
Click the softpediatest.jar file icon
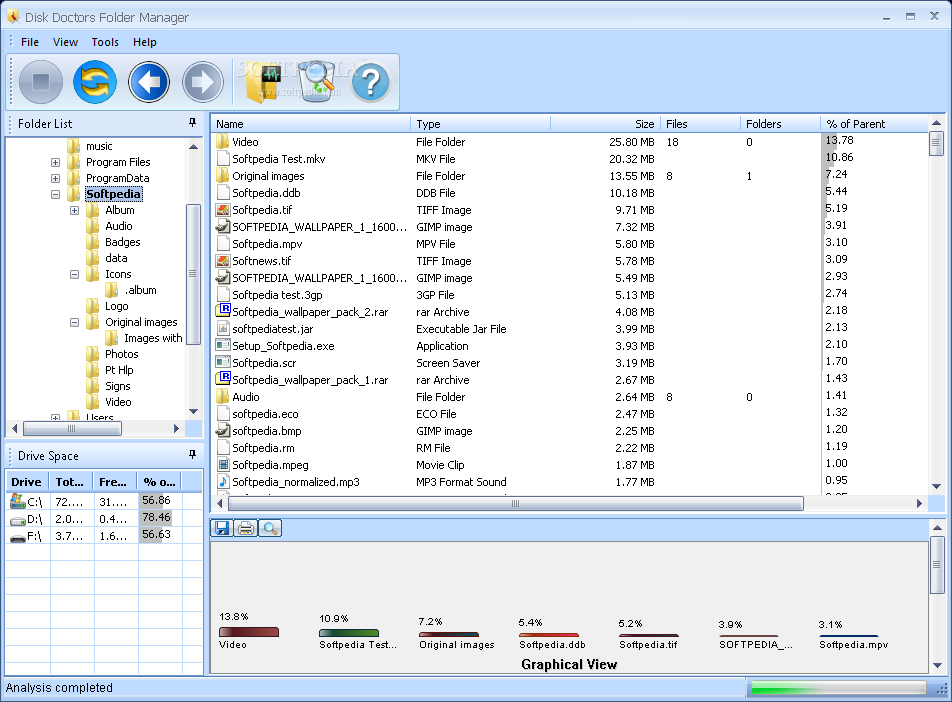223,329
